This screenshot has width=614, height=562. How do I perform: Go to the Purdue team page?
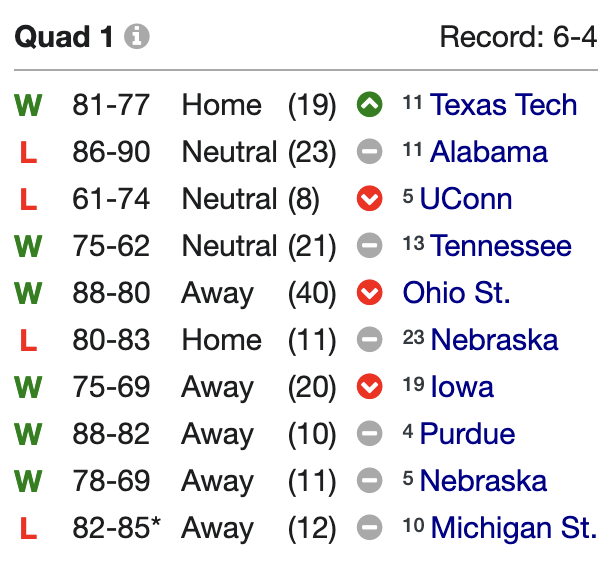coord(467,434)
